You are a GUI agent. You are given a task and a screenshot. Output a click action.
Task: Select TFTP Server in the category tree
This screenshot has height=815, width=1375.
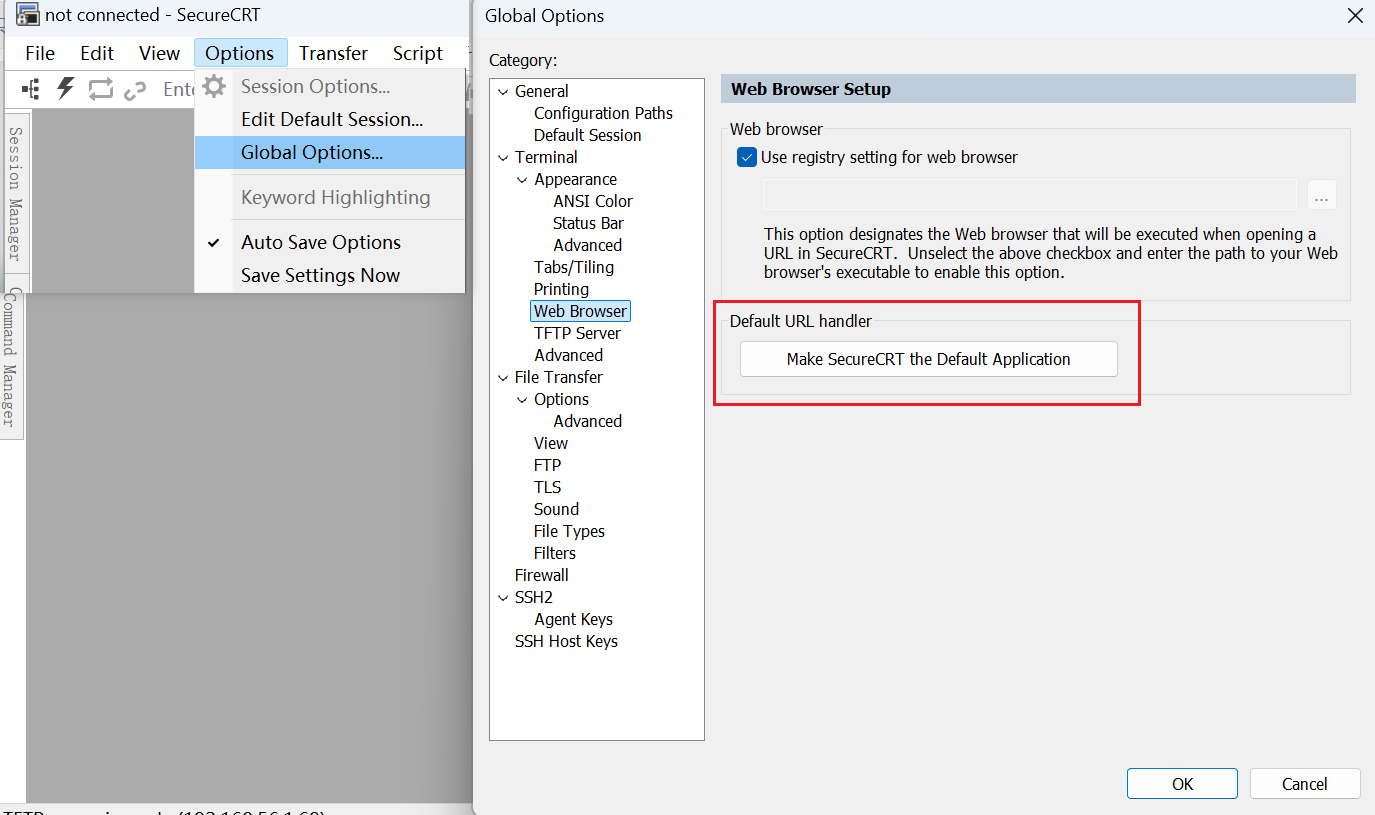coord(577,333)
